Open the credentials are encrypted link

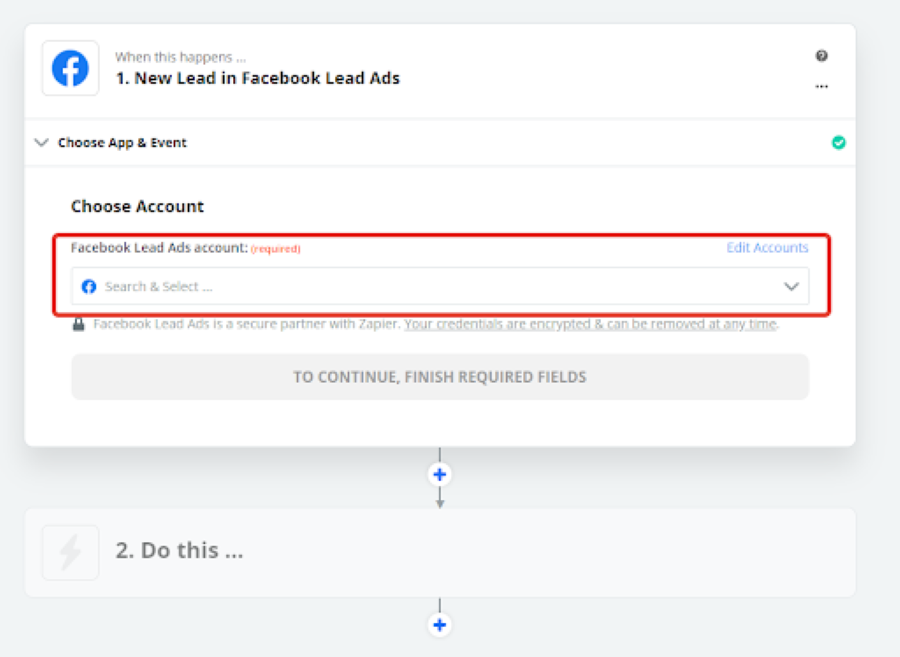coord(590,324)
